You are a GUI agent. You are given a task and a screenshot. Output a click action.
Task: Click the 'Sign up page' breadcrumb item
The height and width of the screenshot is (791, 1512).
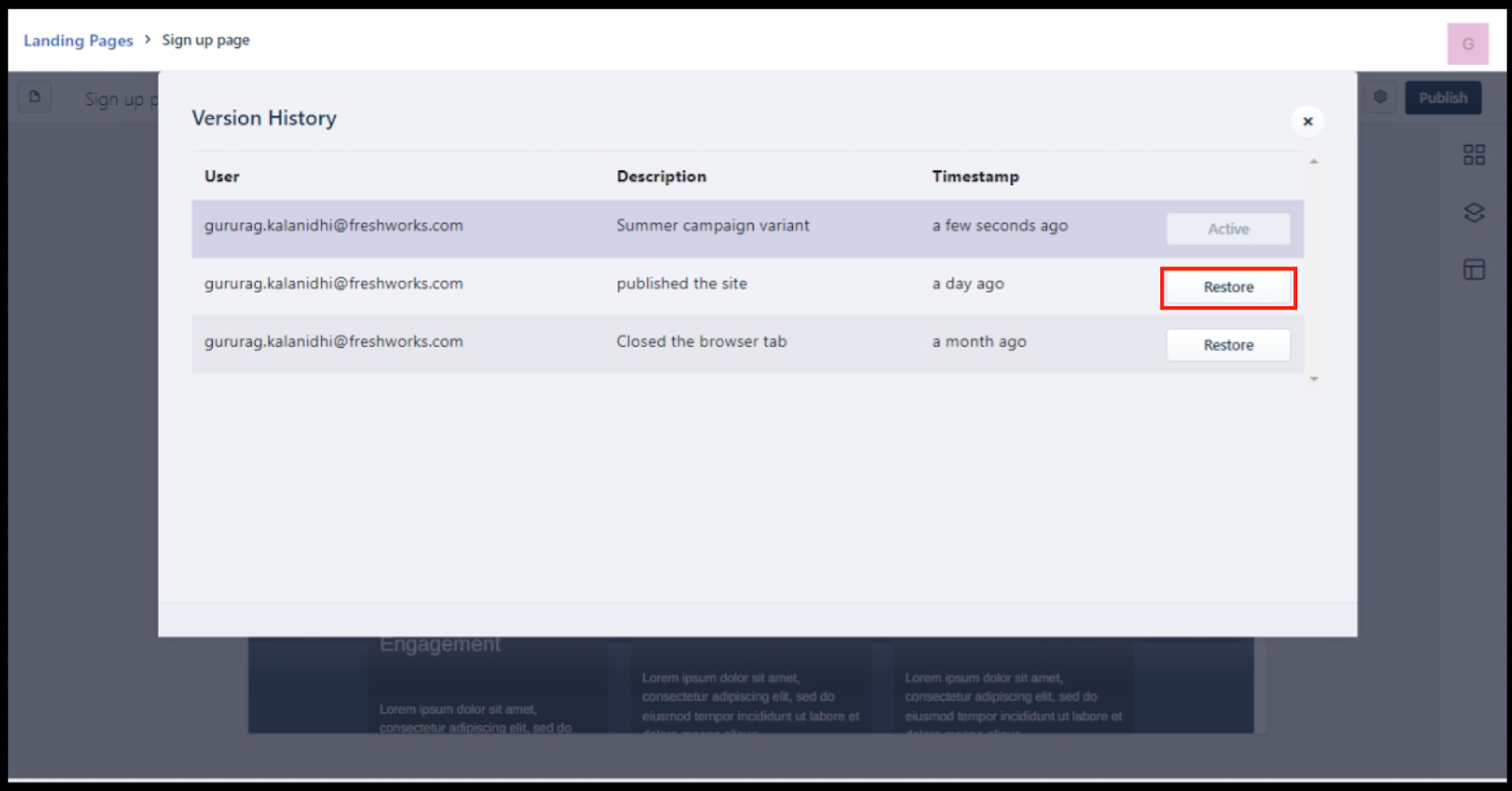pyautogui.click(x=205, y=40)
